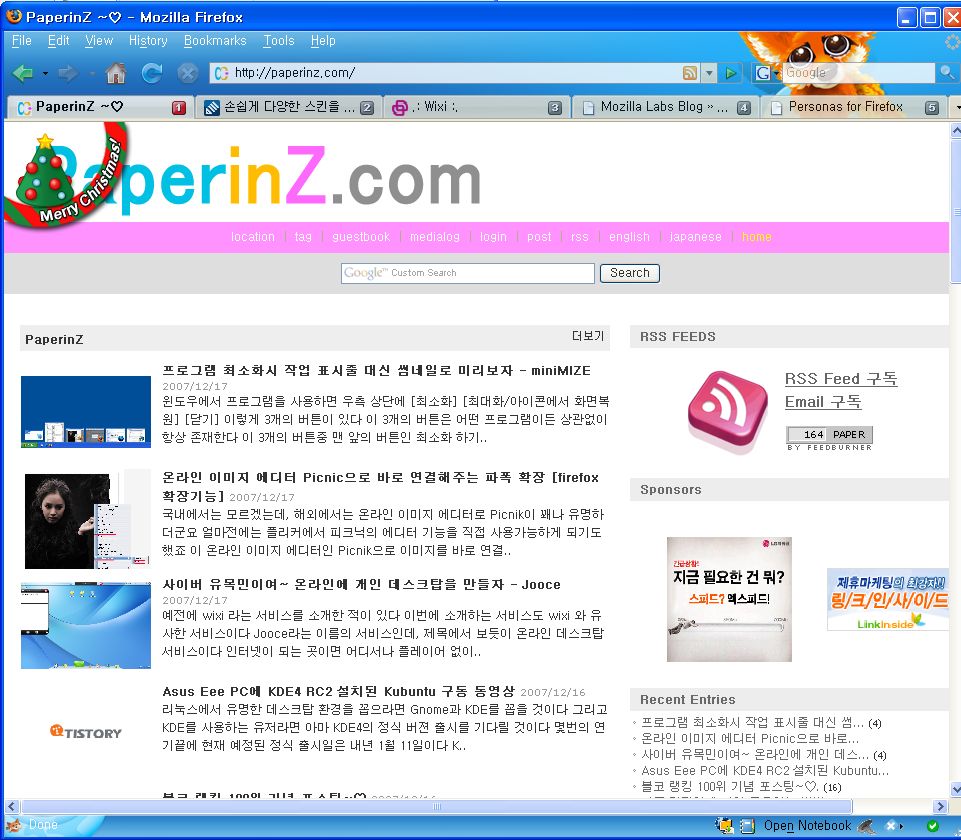Open the Jooce post title
Viewport: 961px width, 840px height.
(361, 585)
